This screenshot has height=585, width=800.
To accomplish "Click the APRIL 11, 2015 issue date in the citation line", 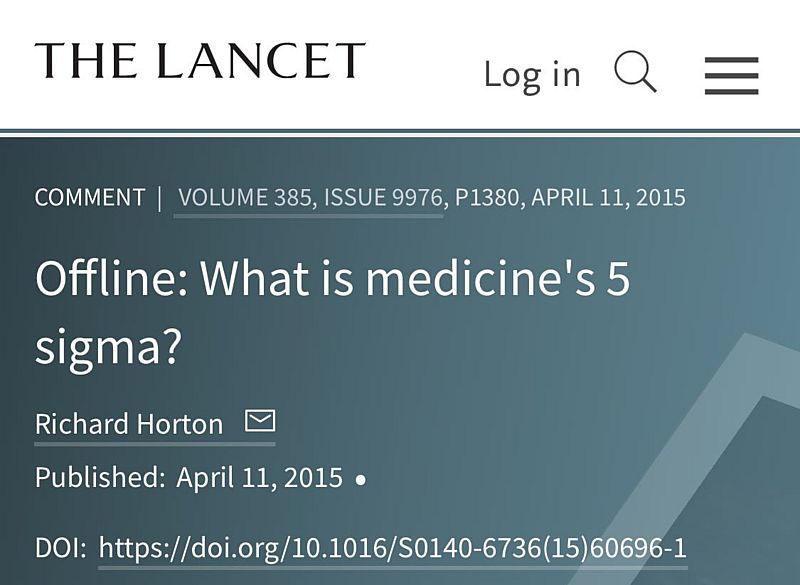I will (608, 197).
